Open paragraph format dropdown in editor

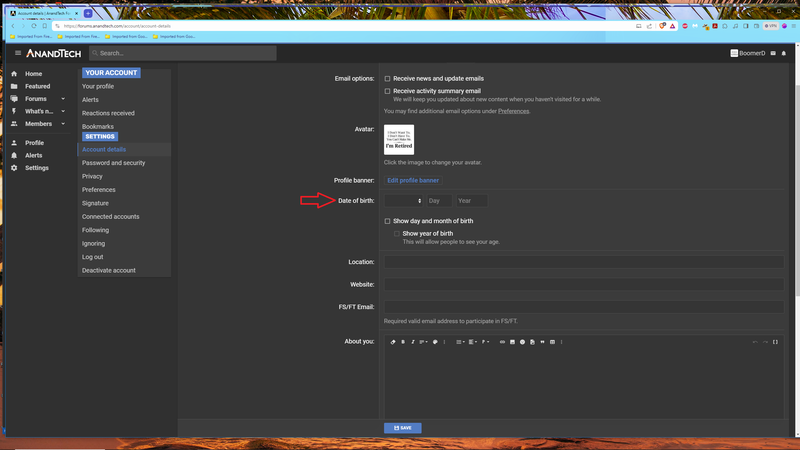[x=485, y=342]
